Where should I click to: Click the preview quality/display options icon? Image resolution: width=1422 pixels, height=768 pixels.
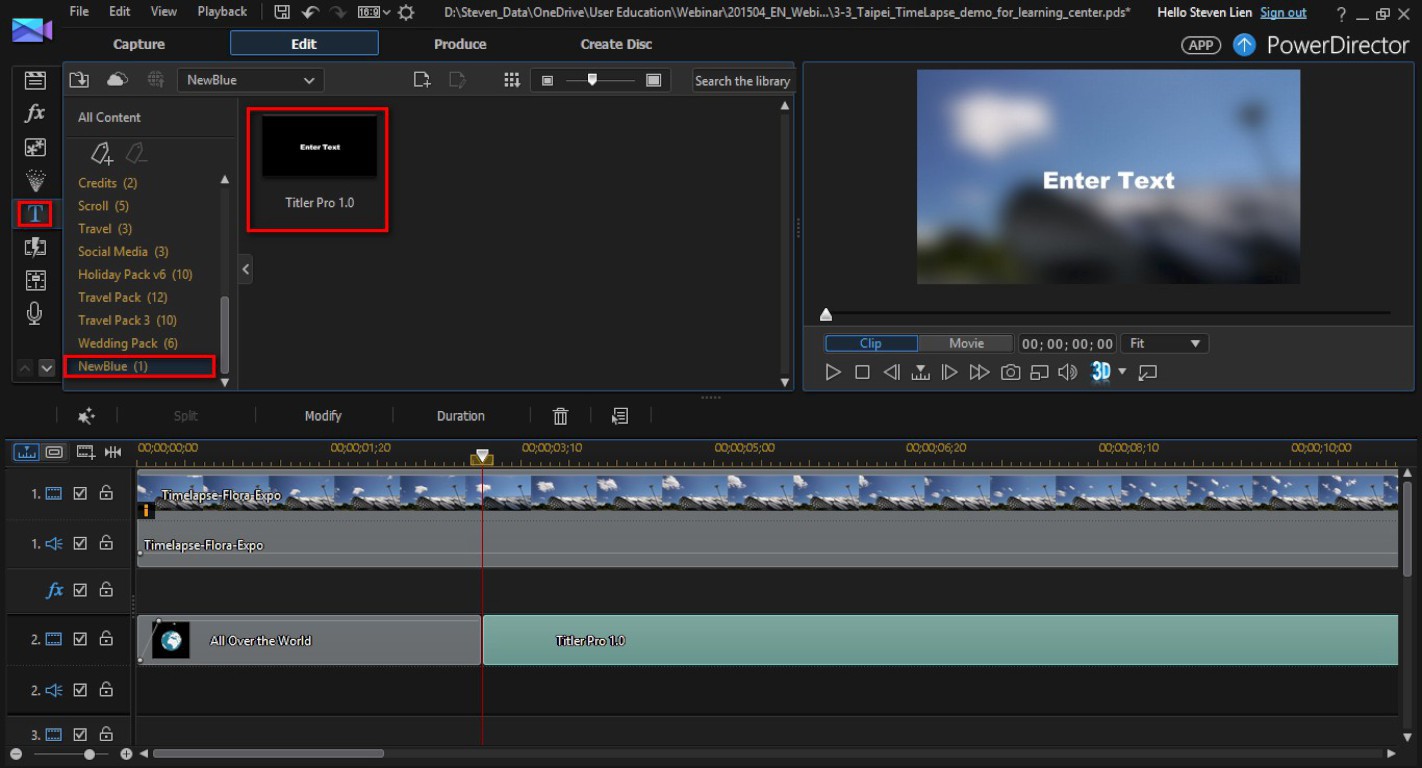[x=1039, y=372]
